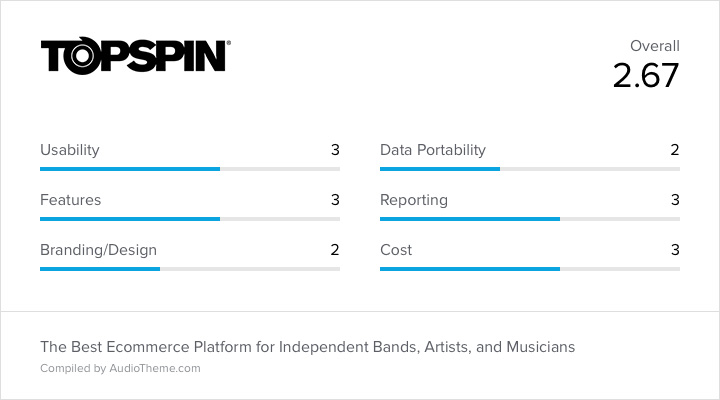Click the Data Portability rating bar

click(530, 169)
